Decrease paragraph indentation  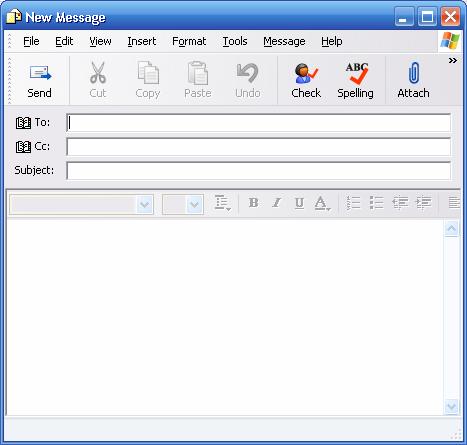click(x=400, y=202)
